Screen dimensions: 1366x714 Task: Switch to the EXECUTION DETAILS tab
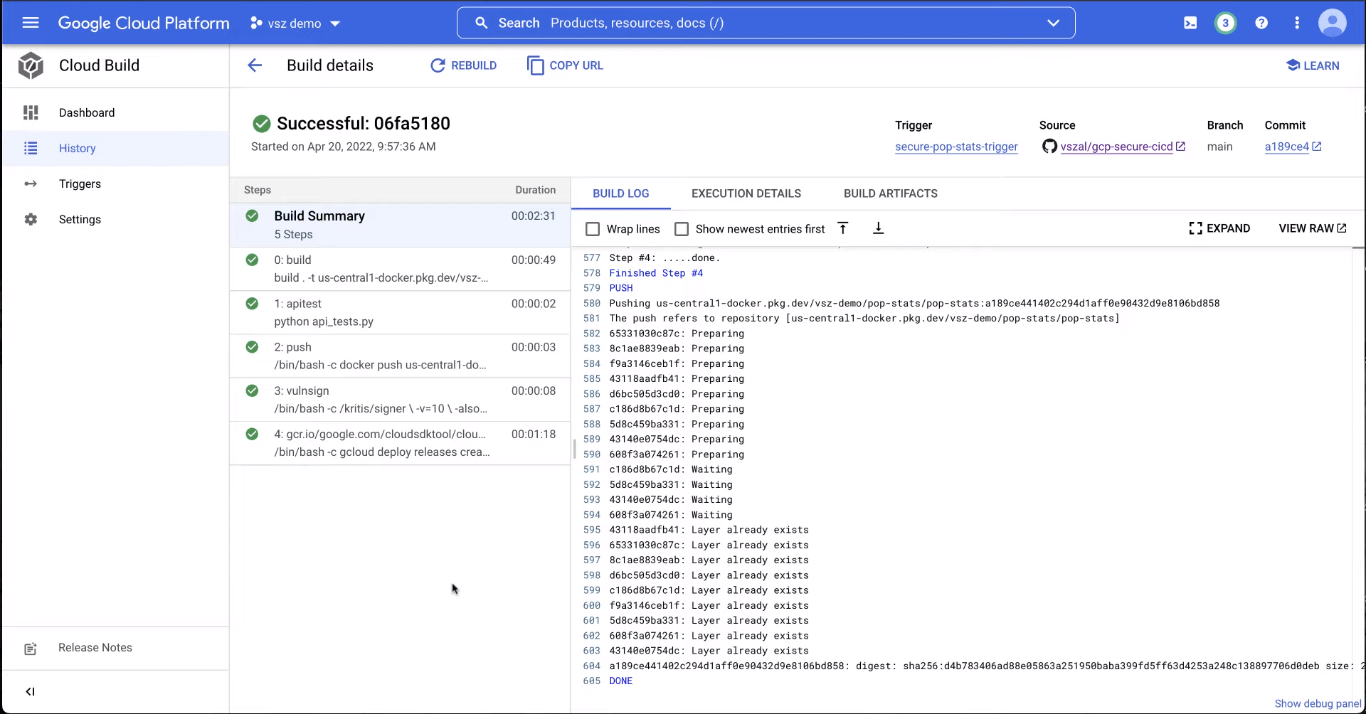tap(746, 193)
